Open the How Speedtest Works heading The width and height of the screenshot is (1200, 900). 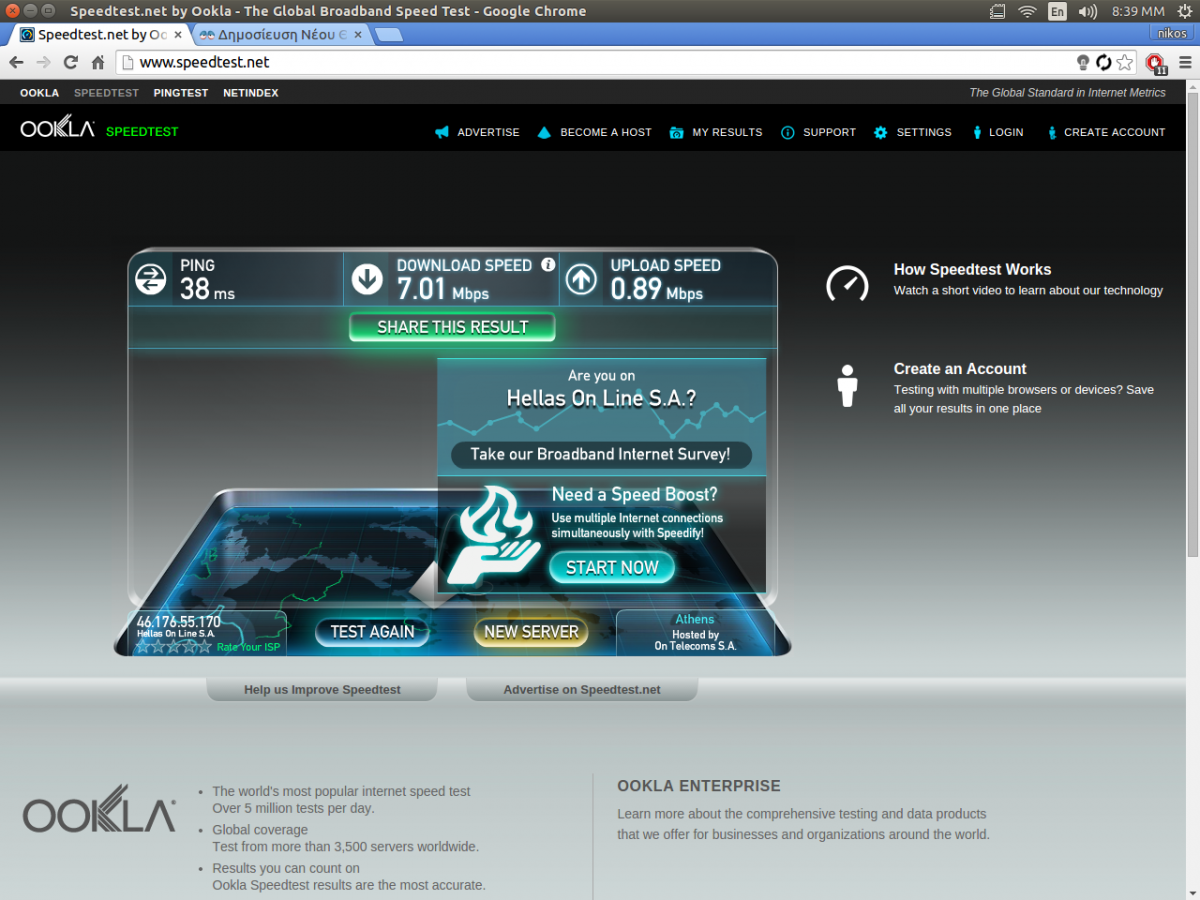[x=972, y=269]
